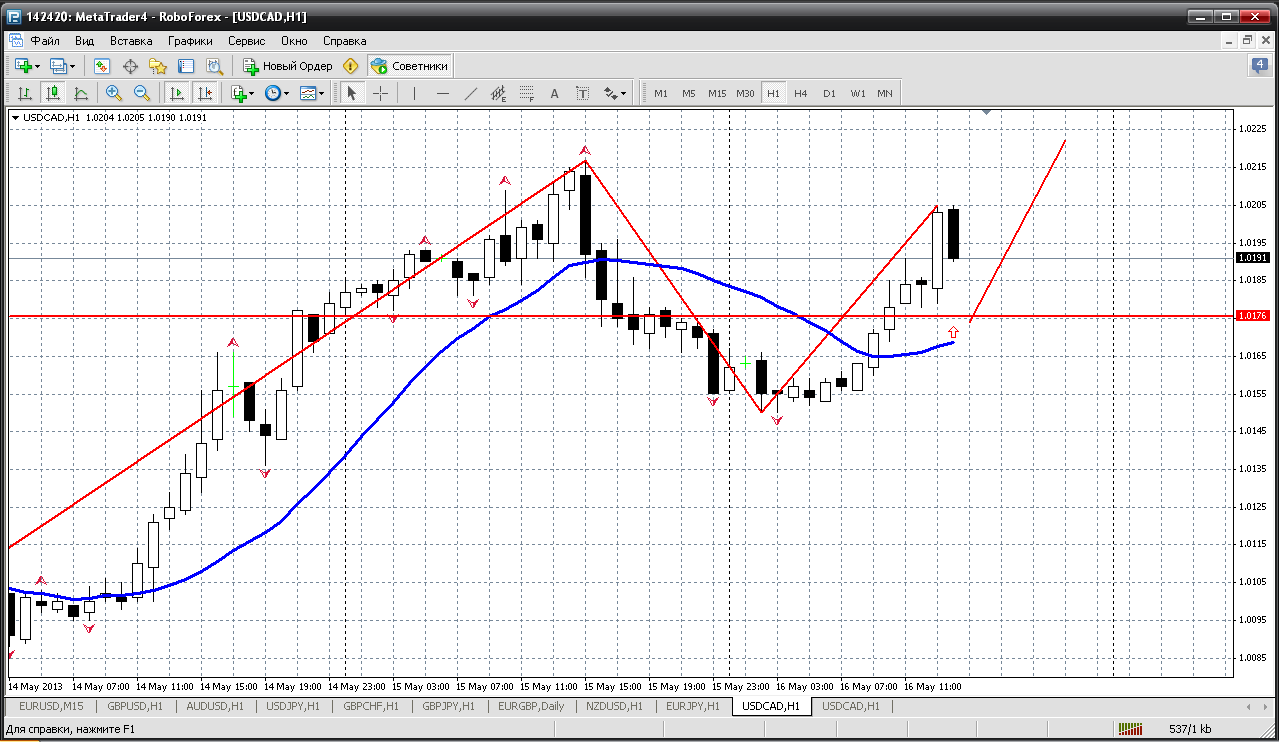
Task: Pick the vertical line drawing tool
Action: point(414,93)
